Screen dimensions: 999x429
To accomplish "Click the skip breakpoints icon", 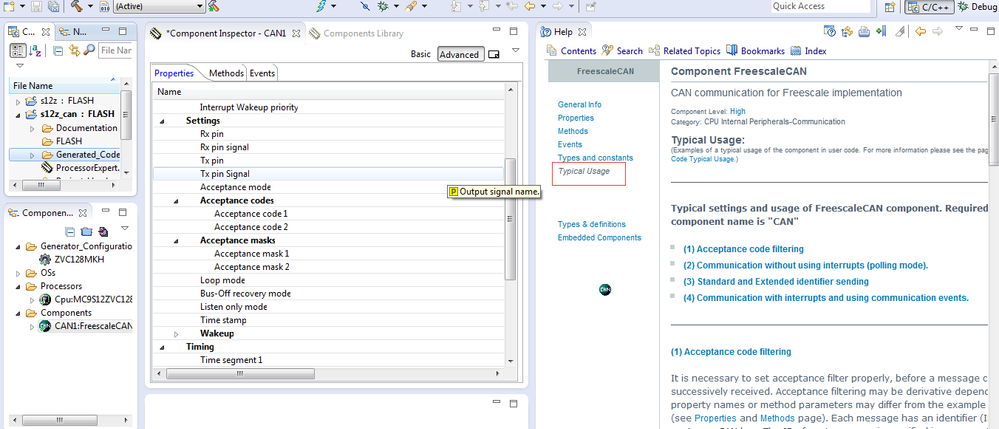I will click(x=365, y=6).
